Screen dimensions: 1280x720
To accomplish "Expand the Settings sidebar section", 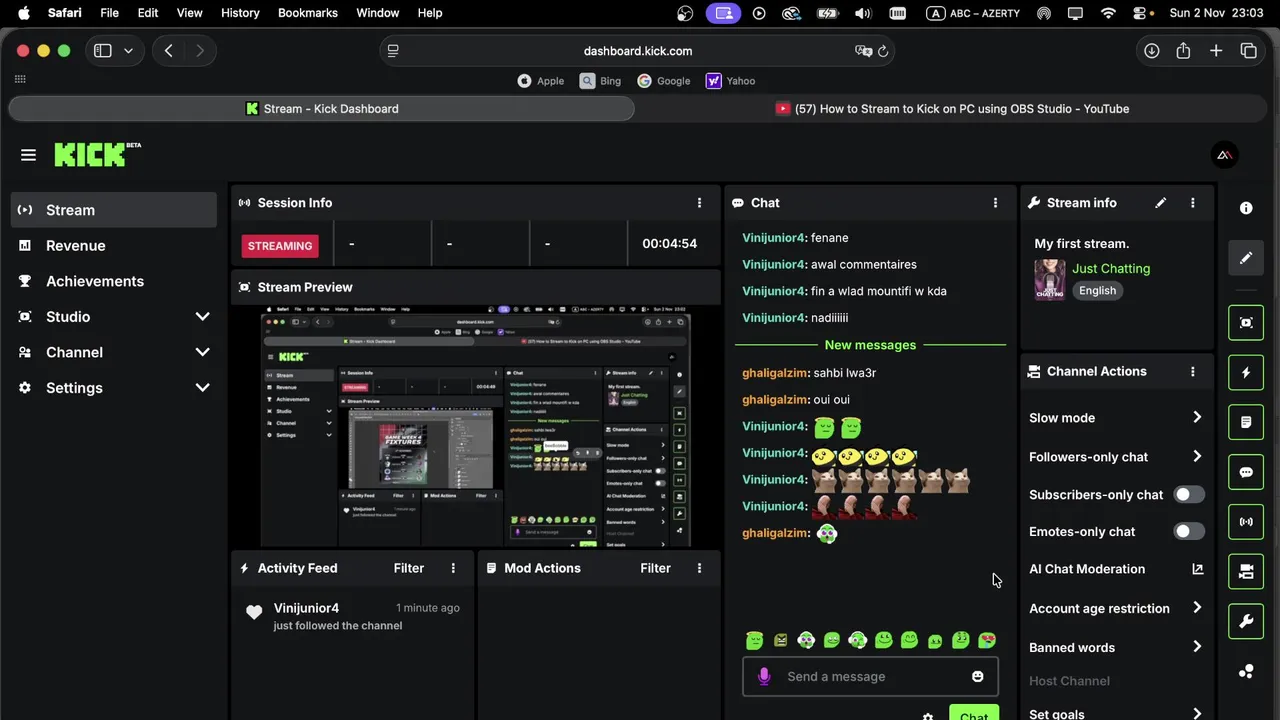I will pyautogui.click(x=202, y=388).
